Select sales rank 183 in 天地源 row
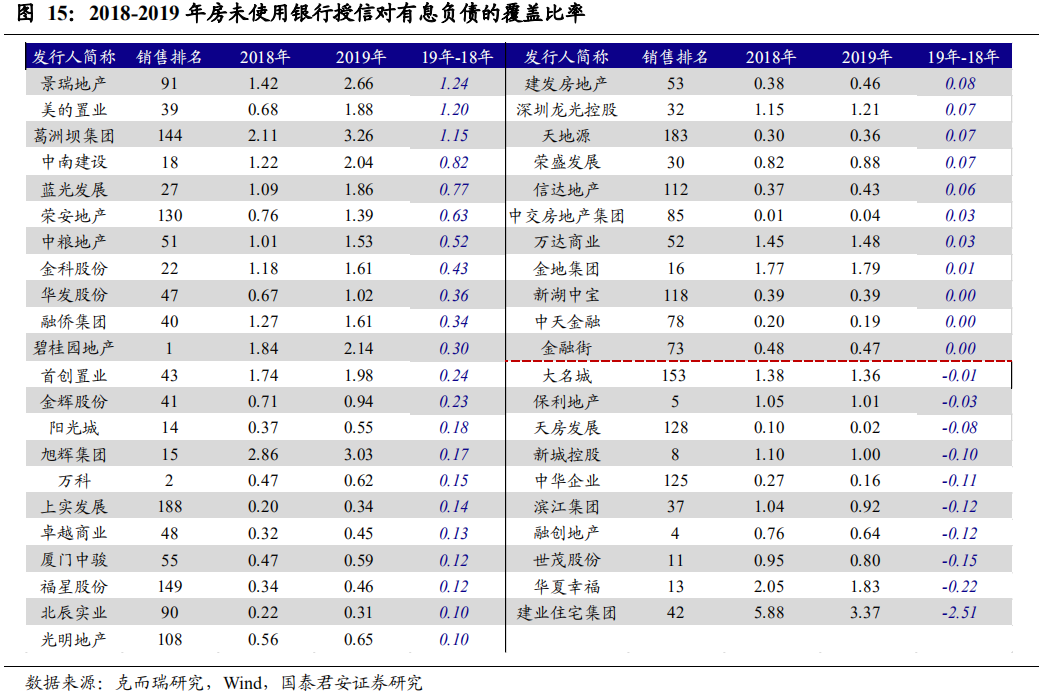The image size is (1039, 700). 676,136
